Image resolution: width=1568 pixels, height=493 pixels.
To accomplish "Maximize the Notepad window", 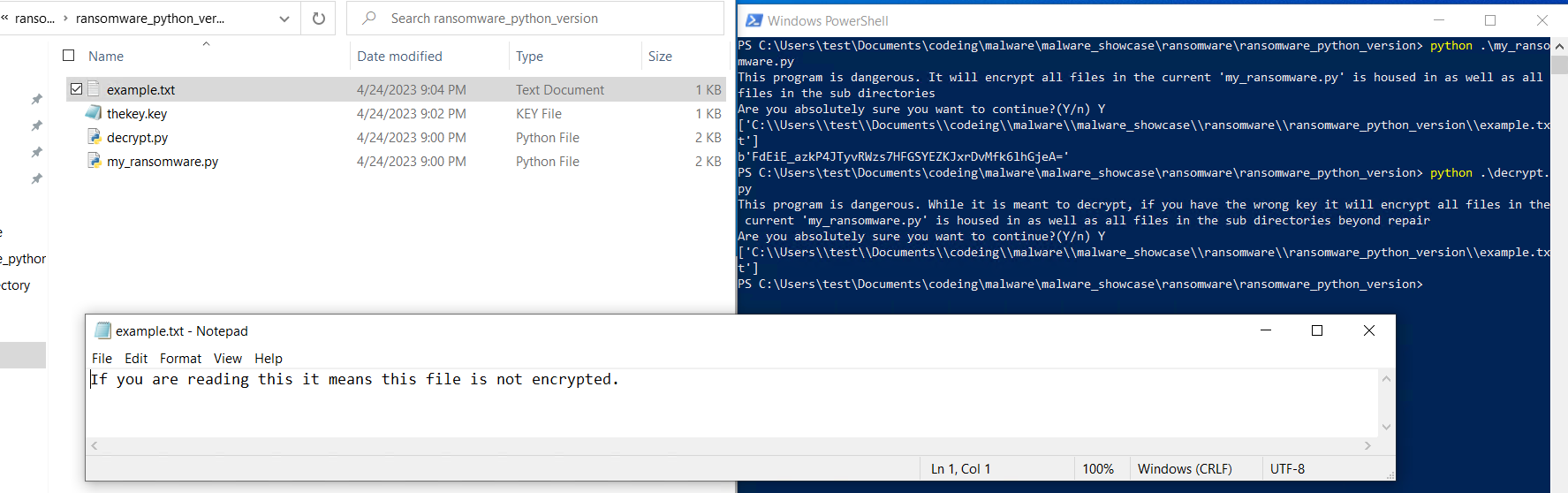I will [x=1317, y=330].
